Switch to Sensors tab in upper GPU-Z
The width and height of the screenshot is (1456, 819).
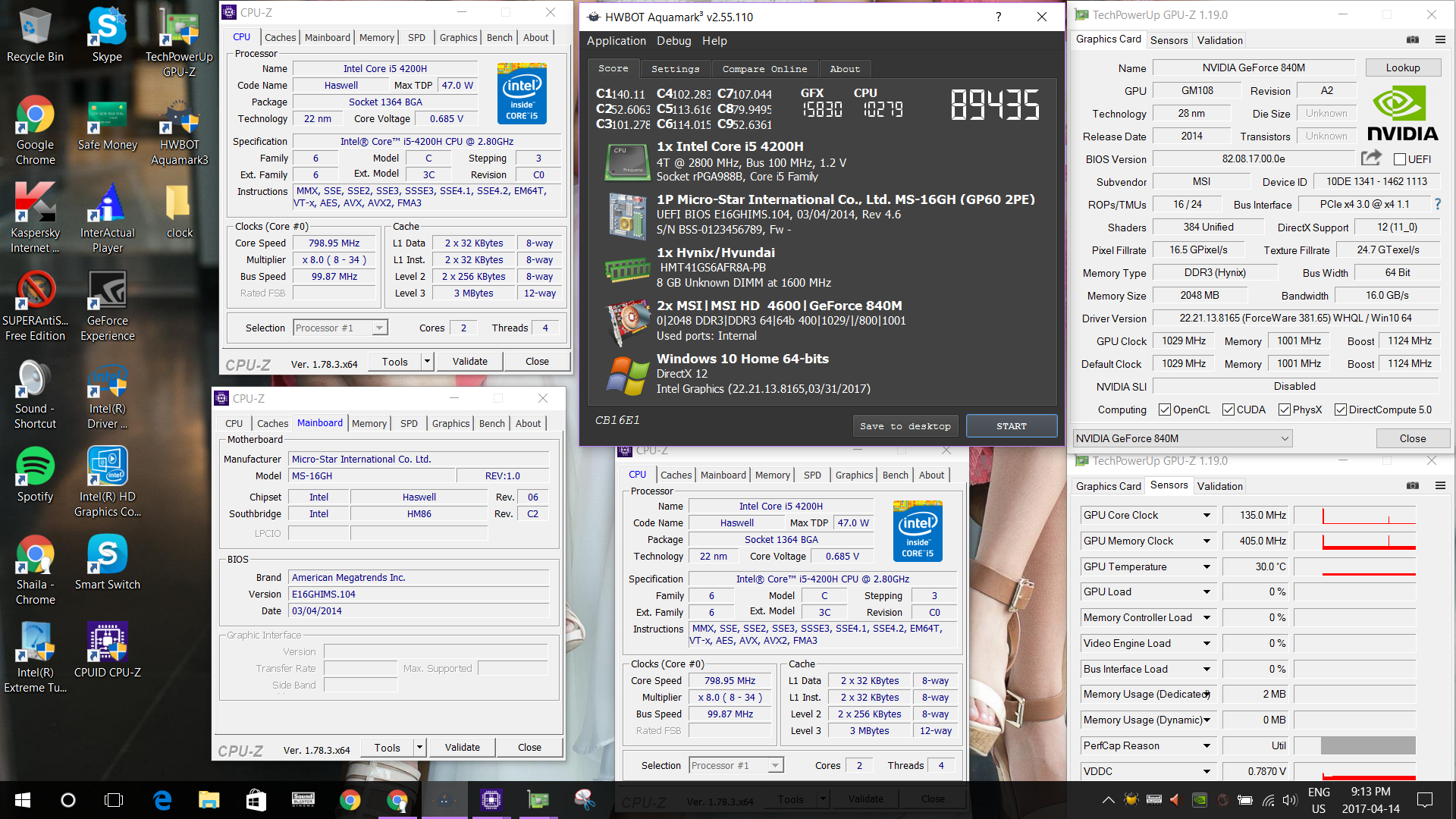tap(1169, 40)
